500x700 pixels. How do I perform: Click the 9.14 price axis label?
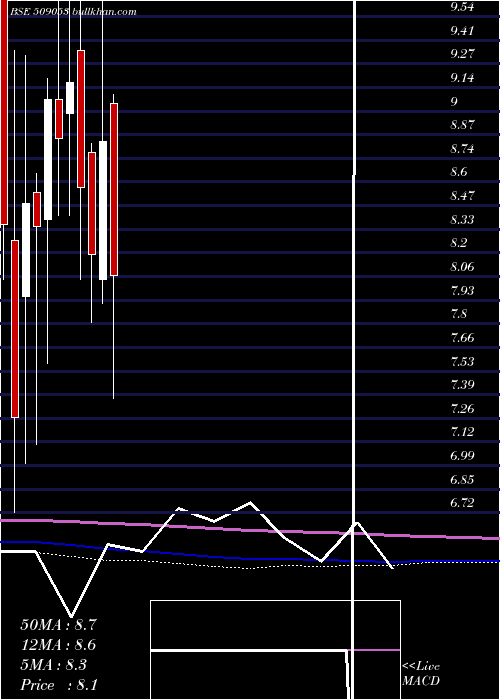tap(462, 78)
